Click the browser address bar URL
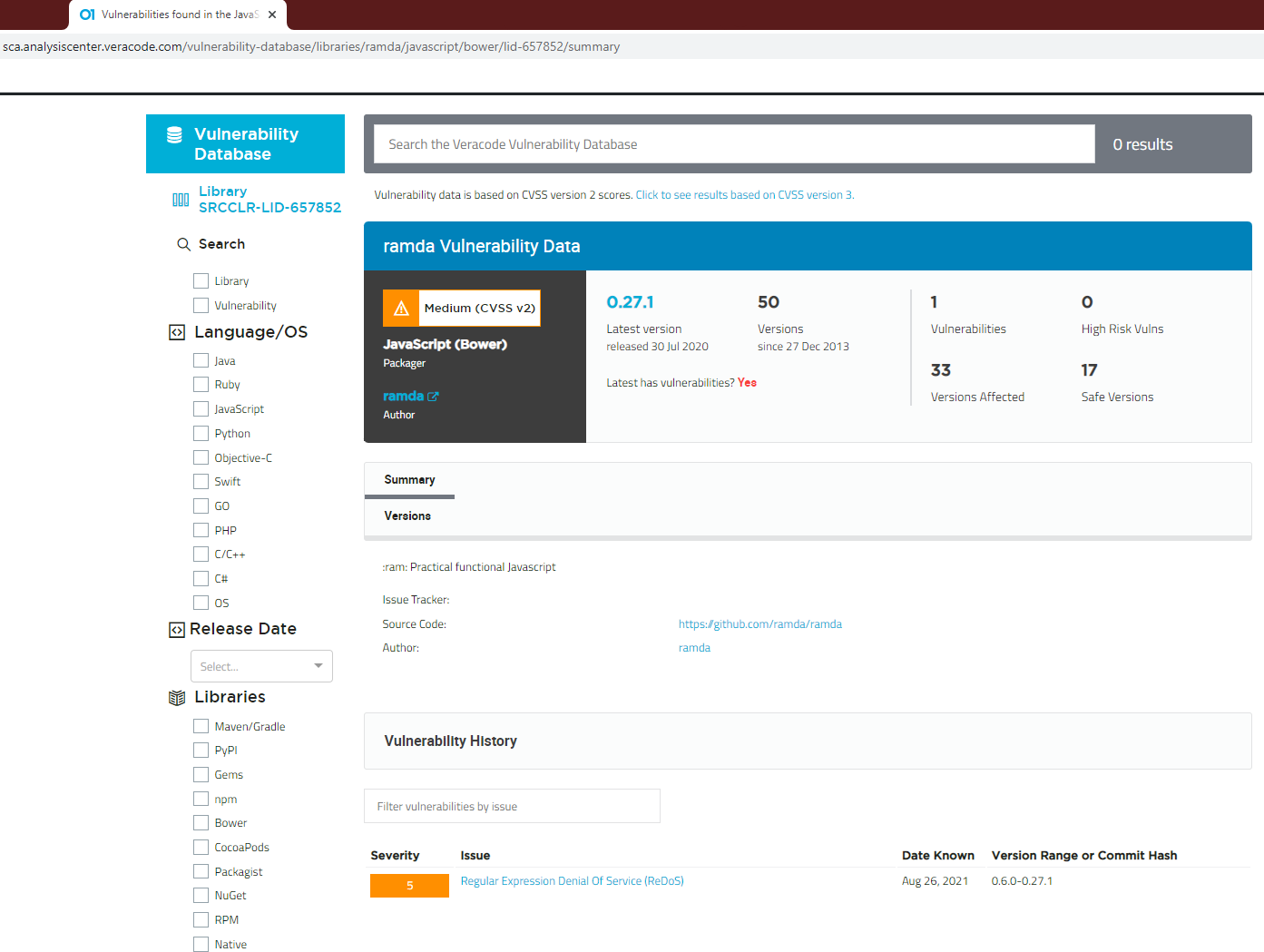 (311, 46)
